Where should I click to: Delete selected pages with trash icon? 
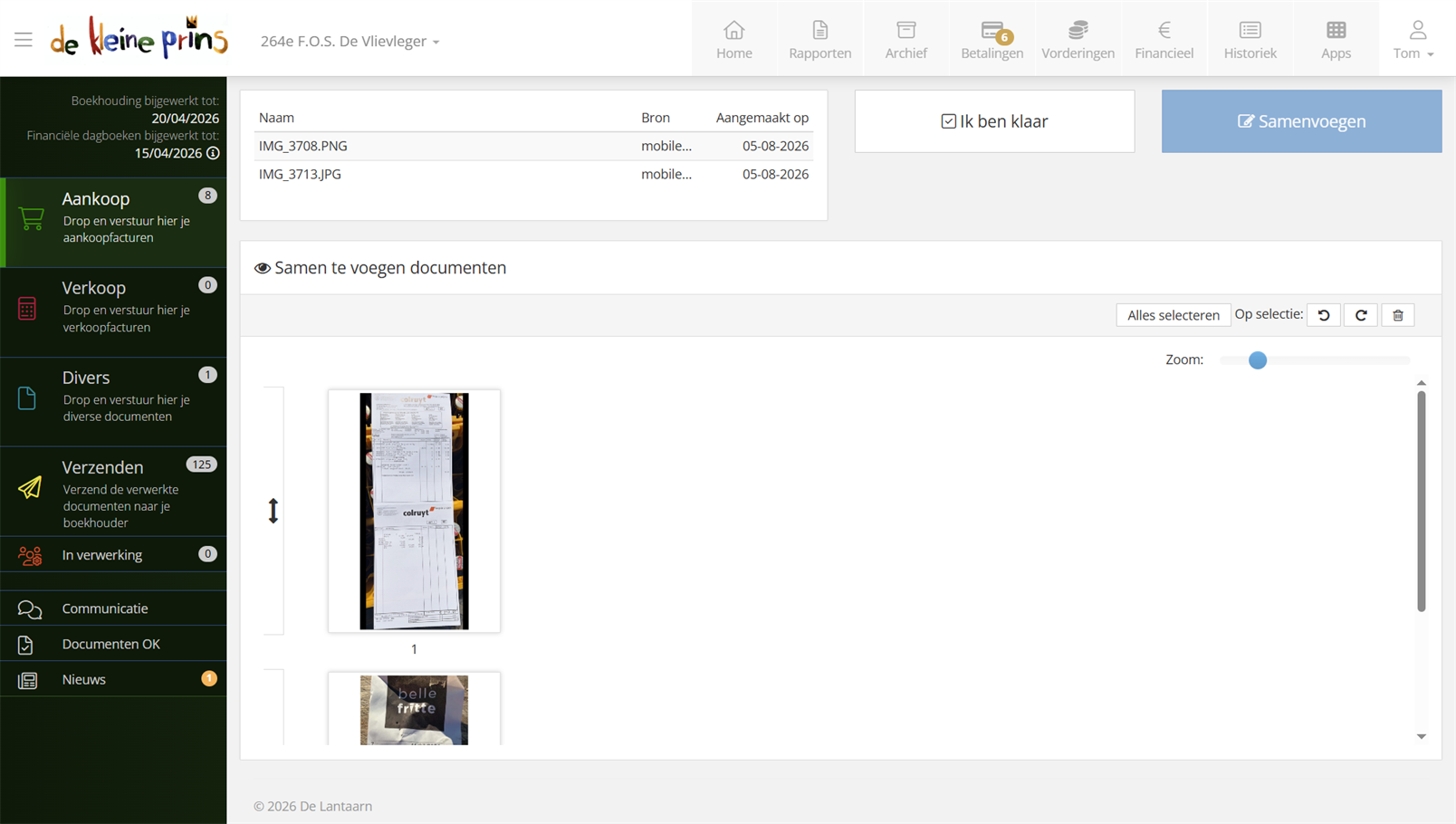1398,315
